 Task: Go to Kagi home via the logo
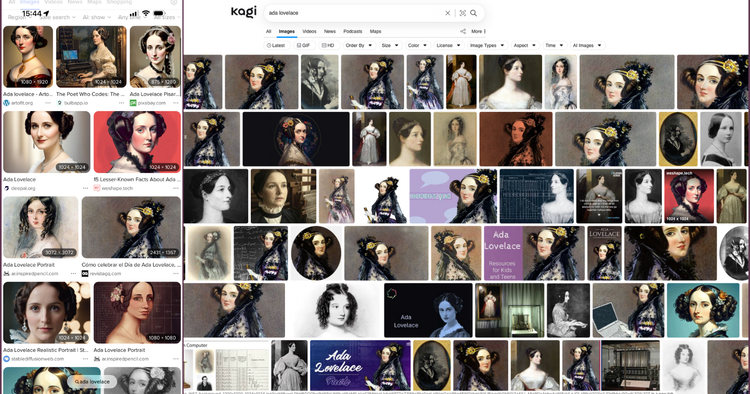pyautogui.click(x=243, y=11)
